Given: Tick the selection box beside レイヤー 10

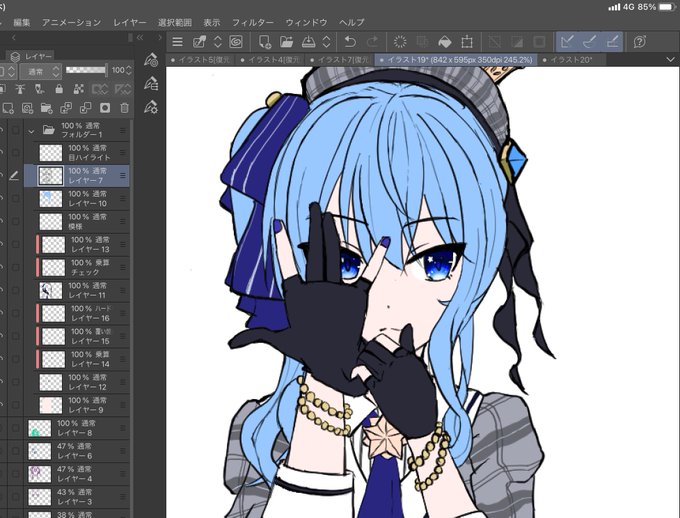Looking at the screenshot, I should (x=15, y=198).
